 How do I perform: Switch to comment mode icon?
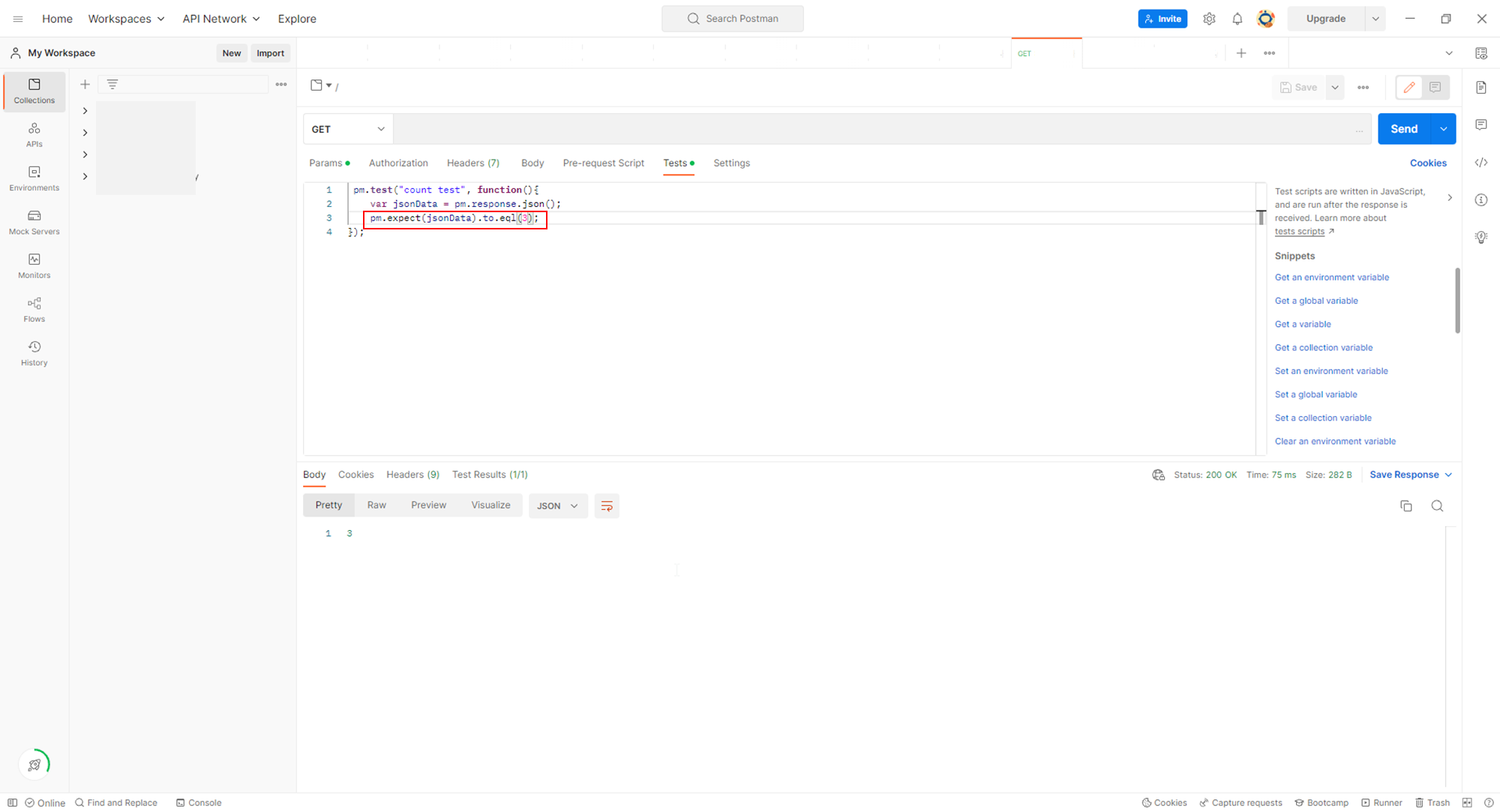1435,88
